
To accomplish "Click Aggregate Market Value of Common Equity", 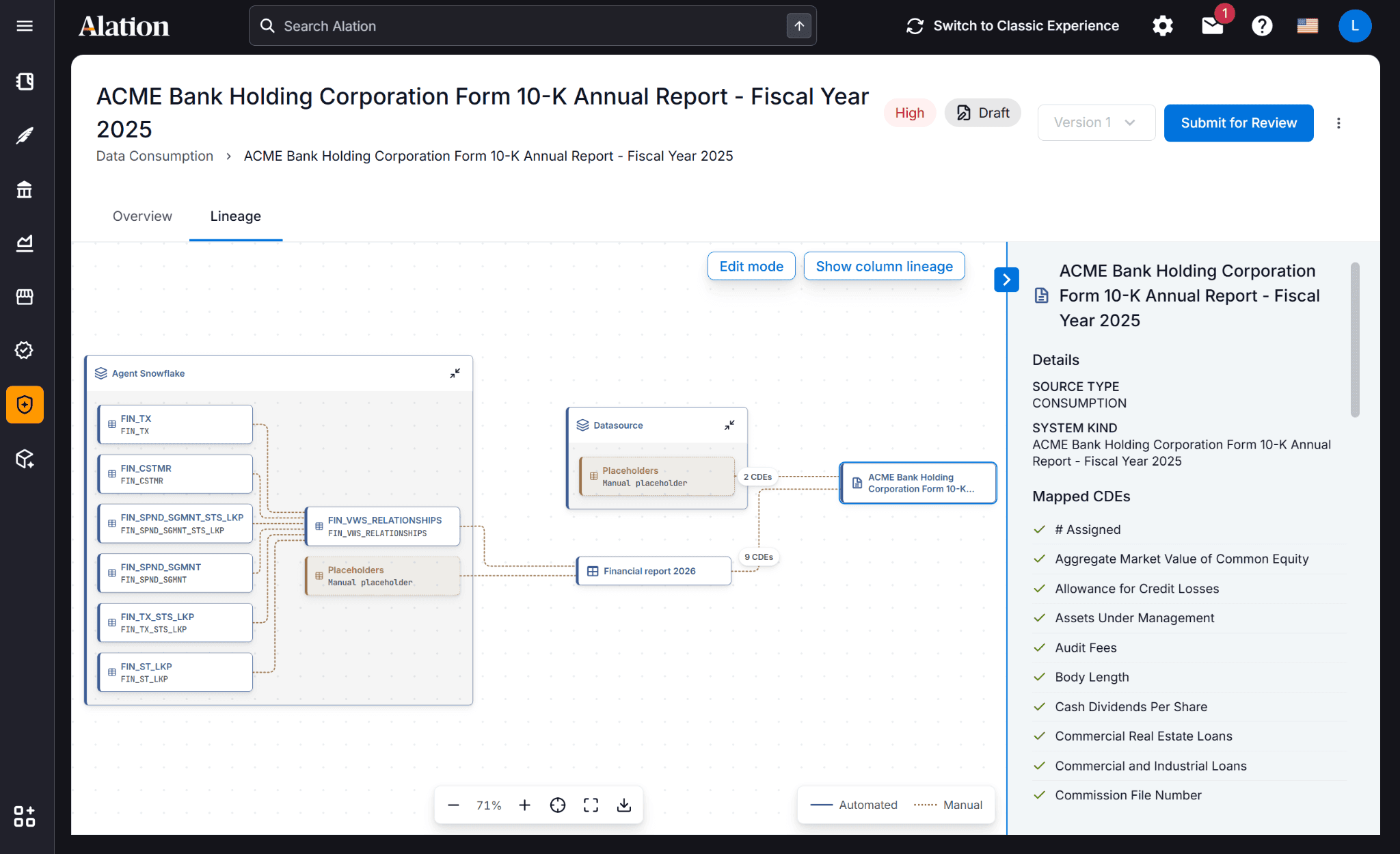I will point(1182,559).
